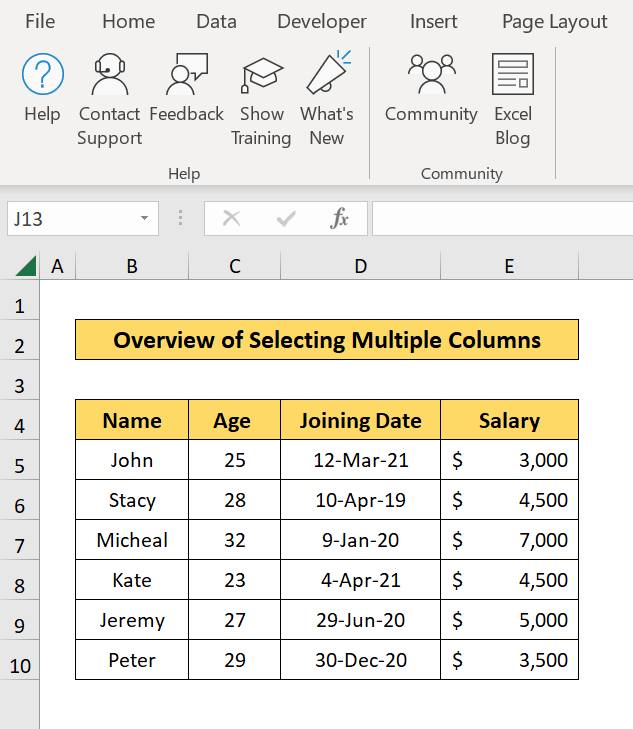Click inside the formula bar input

point(500,218)
